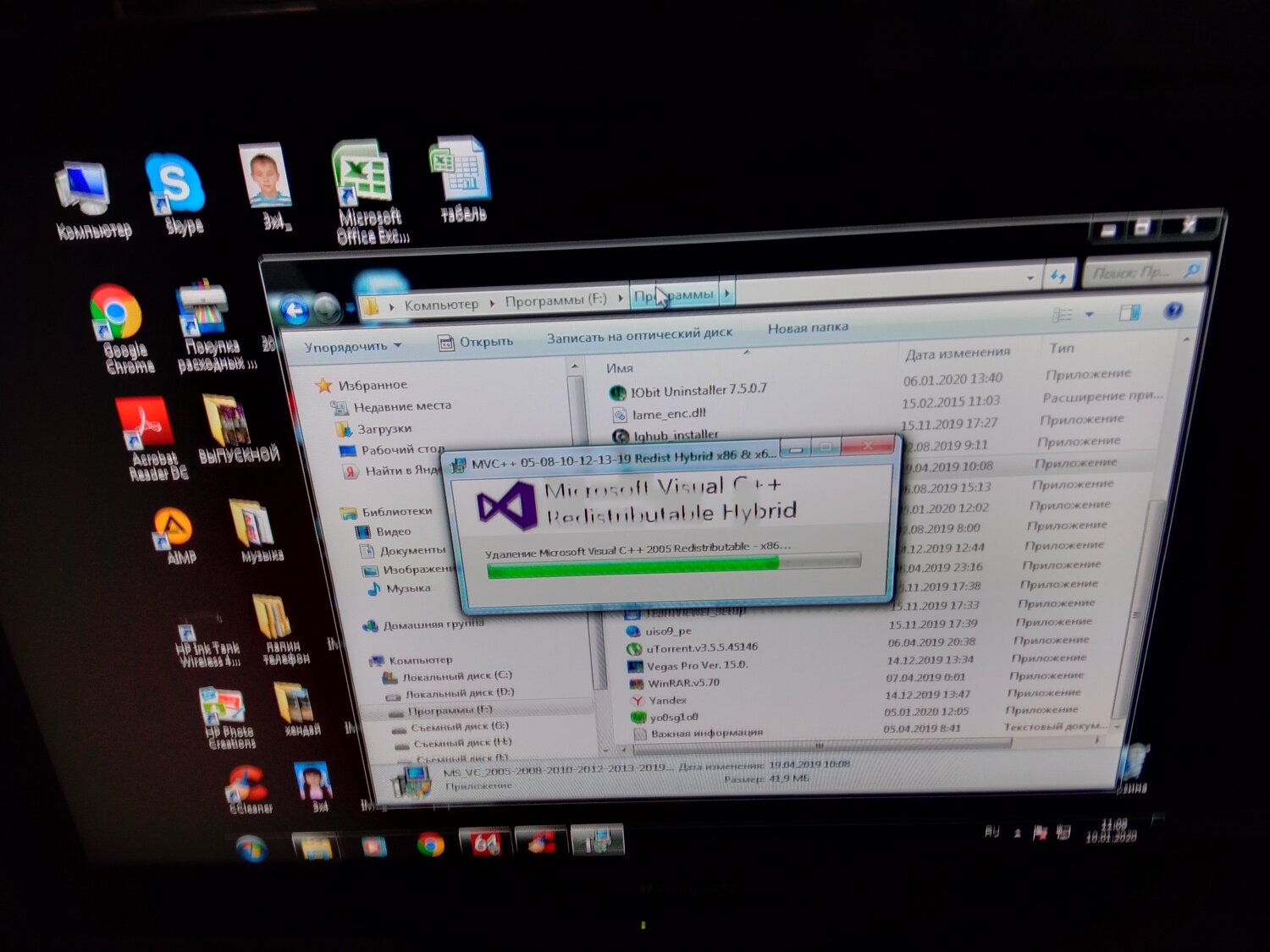This screenshot has height=952, width=1270.
Task: Launch CCleaner from the desktop
Action: click(249, 790)
